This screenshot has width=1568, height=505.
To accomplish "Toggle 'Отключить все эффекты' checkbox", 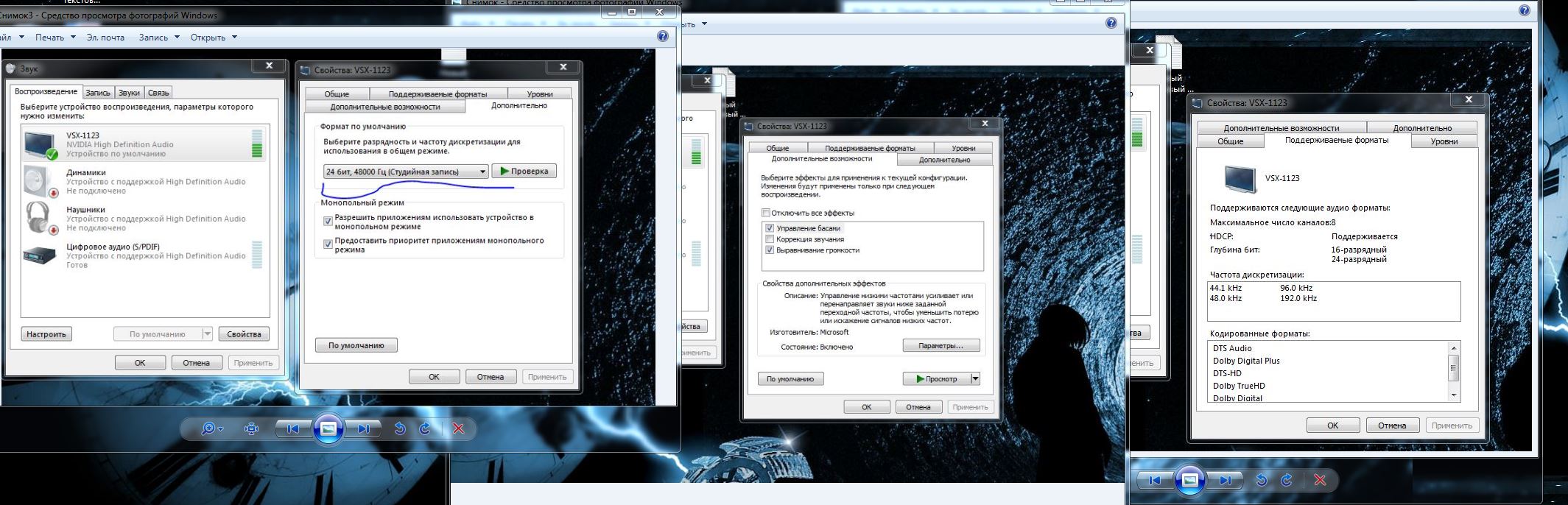I will point(766,213).
